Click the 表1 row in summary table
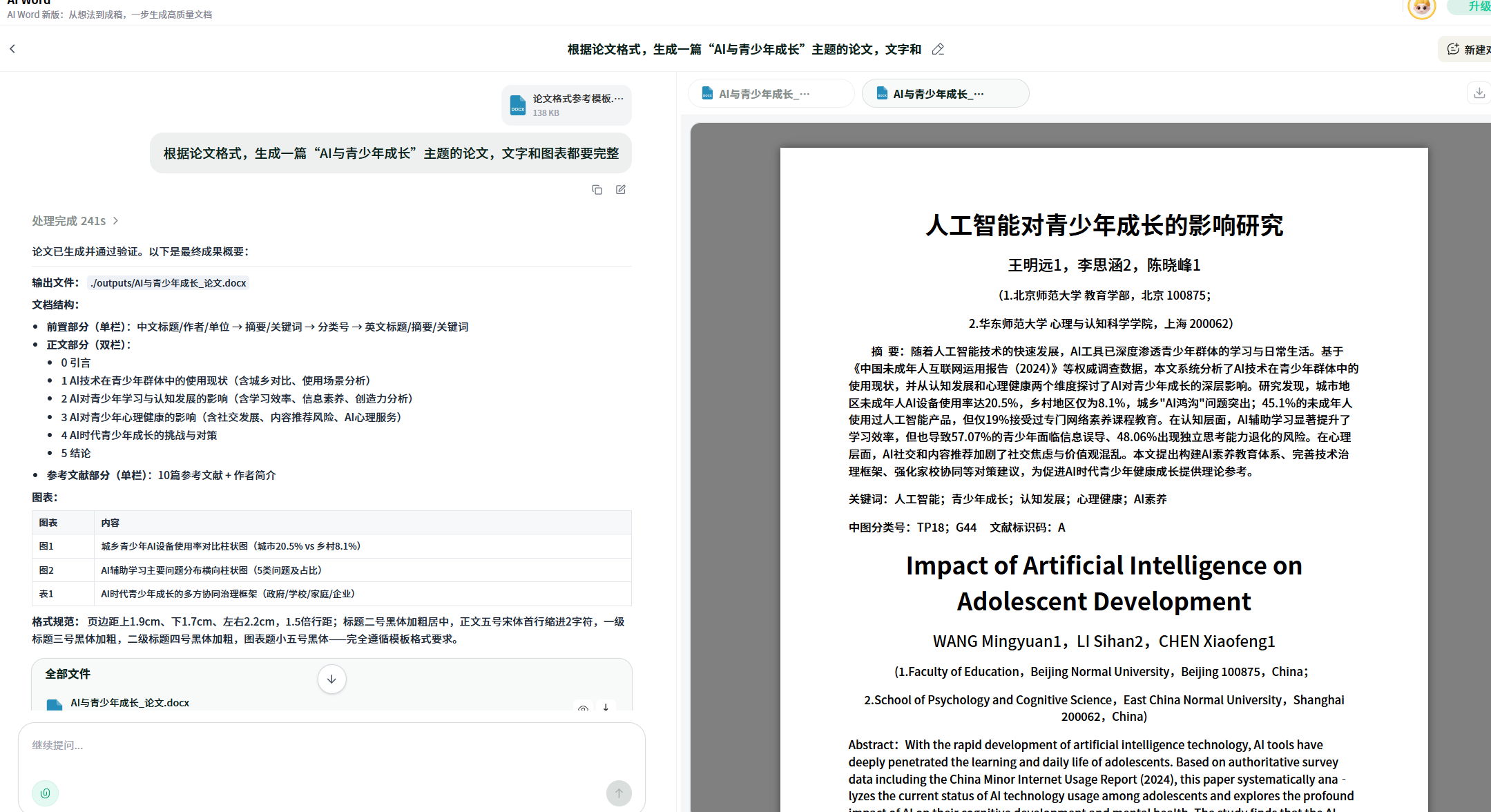Screen dimensions: 1491x812 pos(331,594)
